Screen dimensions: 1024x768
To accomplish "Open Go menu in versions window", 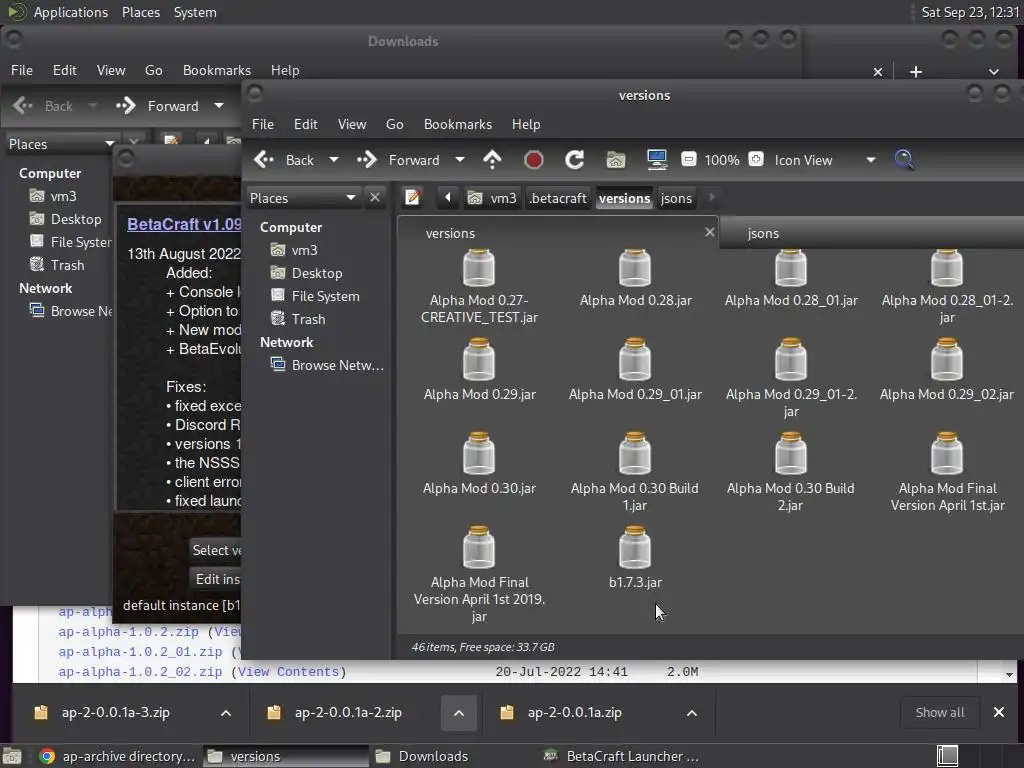I will [x=394, y=124].
